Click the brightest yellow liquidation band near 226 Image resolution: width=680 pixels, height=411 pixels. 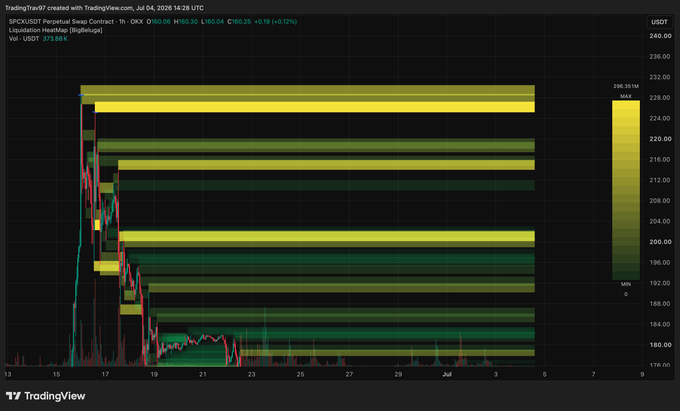pos(315,107)
